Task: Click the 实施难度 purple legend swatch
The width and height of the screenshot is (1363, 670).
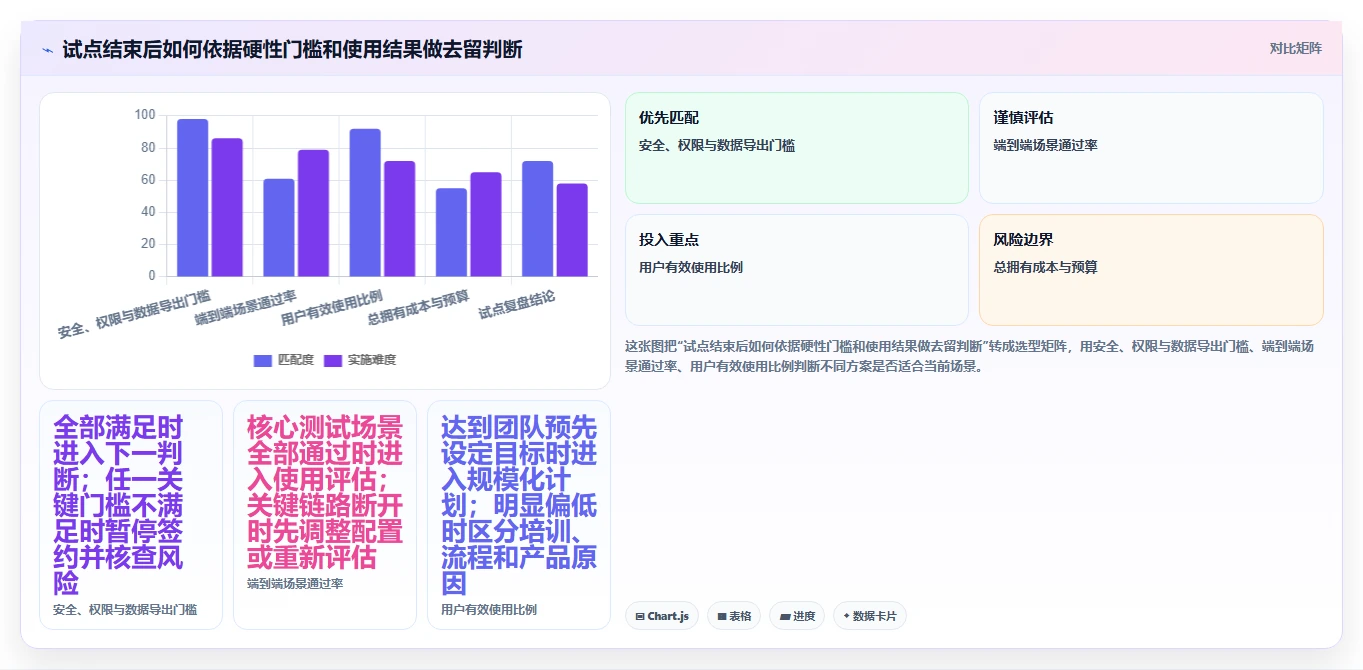Action: 333,361
